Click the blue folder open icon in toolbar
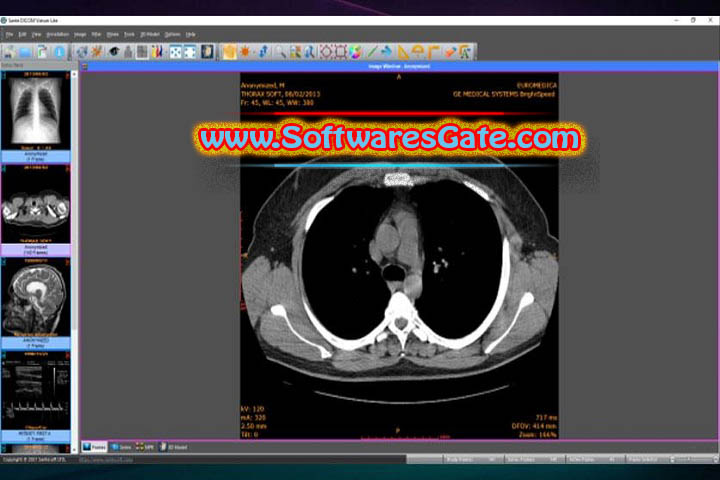The image size is (720, 480). [x=25, y=52]
